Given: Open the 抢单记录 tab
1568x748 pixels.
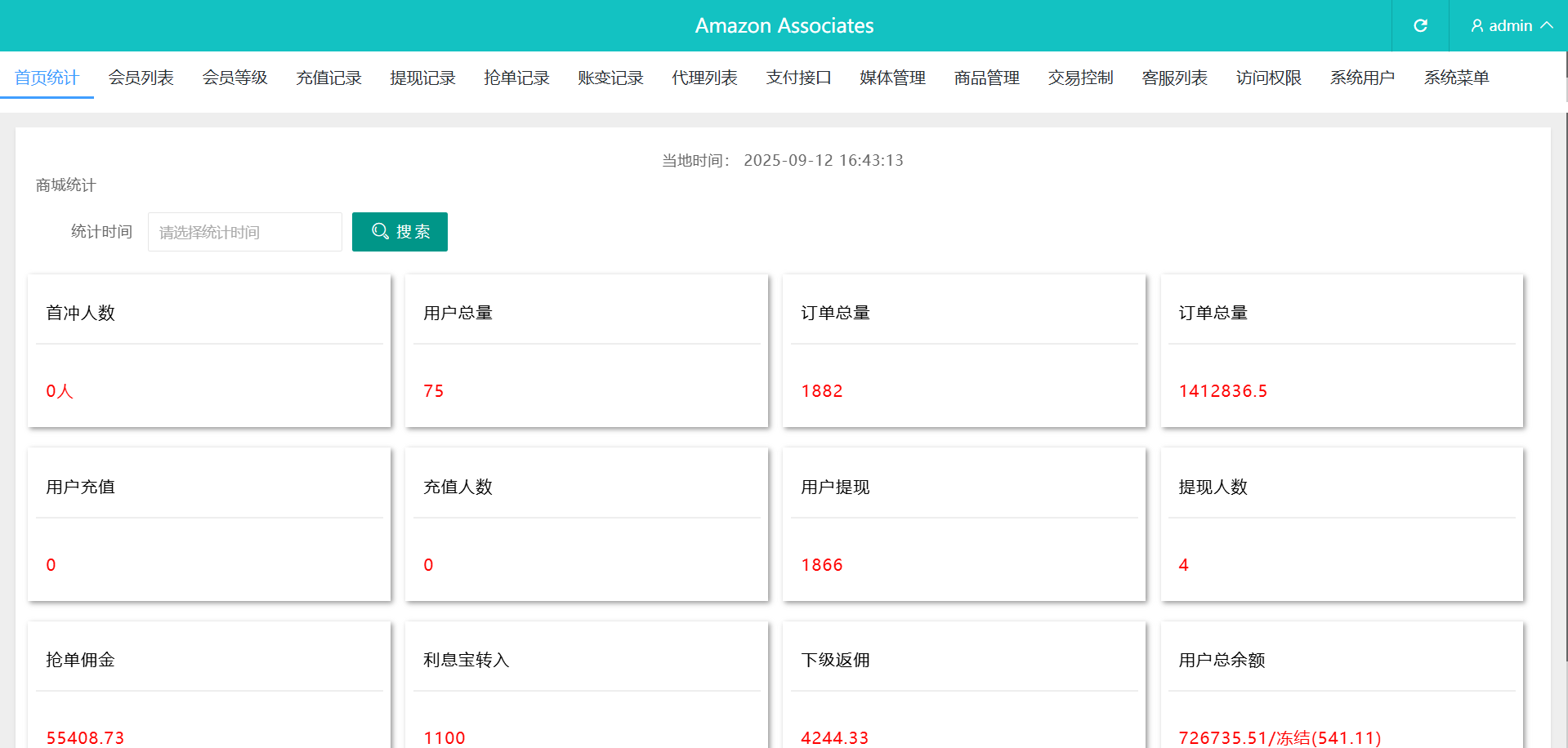Looking at the screenshot, I should tap(516, 78).
